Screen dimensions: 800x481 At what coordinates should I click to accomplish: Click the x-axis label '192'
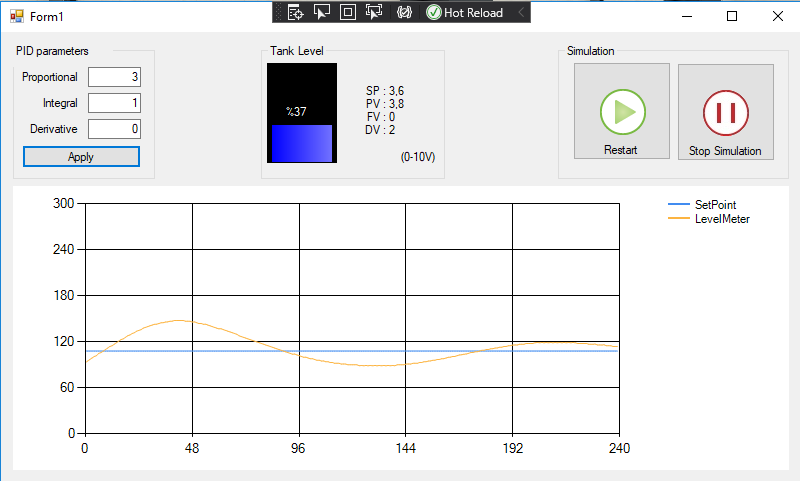coord(513,448)
